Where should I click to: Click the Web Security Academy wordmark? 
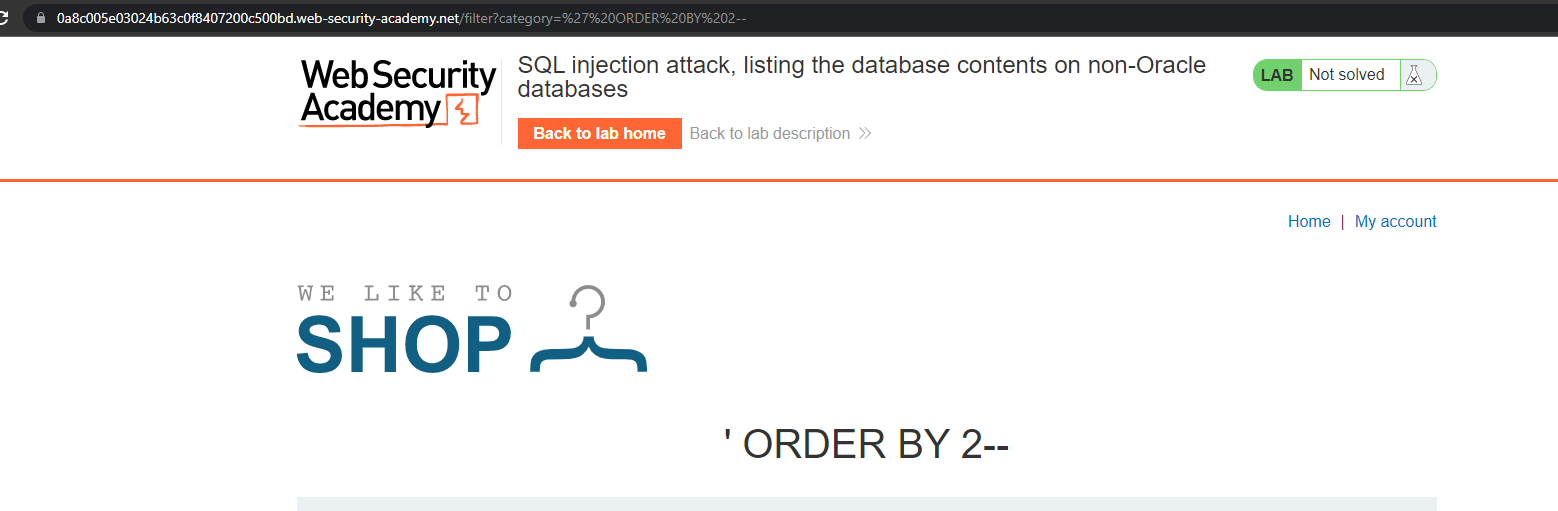[397, 92]
